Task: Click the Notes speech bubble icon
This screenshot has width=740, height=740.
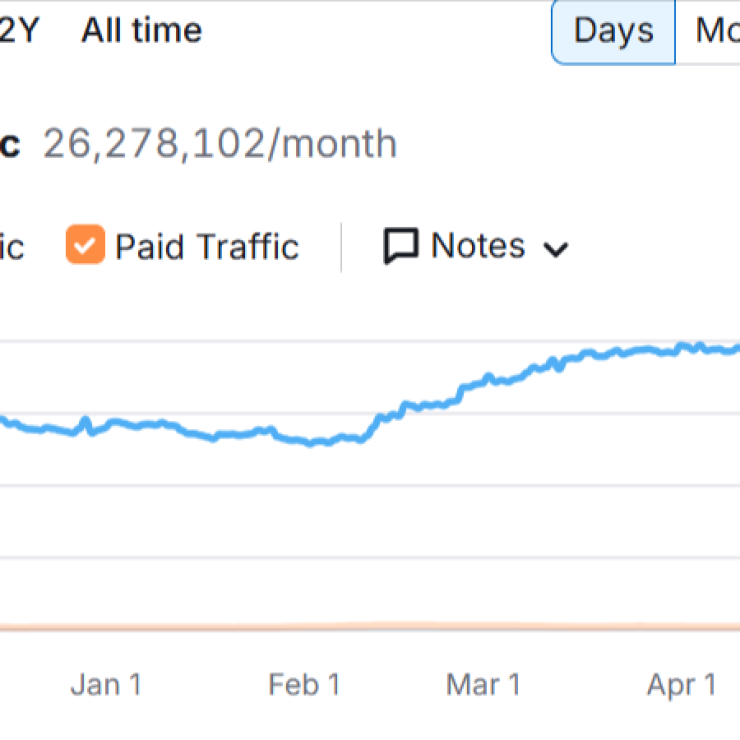Action: pyautogui.click(x=400, y=246)
